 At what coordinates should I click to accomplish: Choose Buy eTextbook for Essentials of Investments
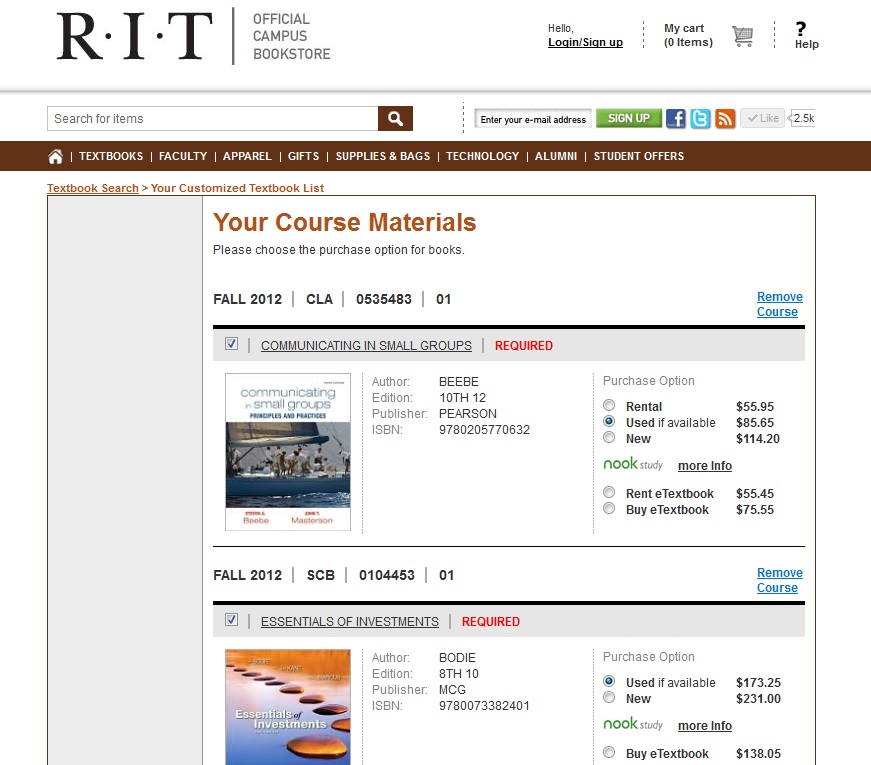[609, 753]
